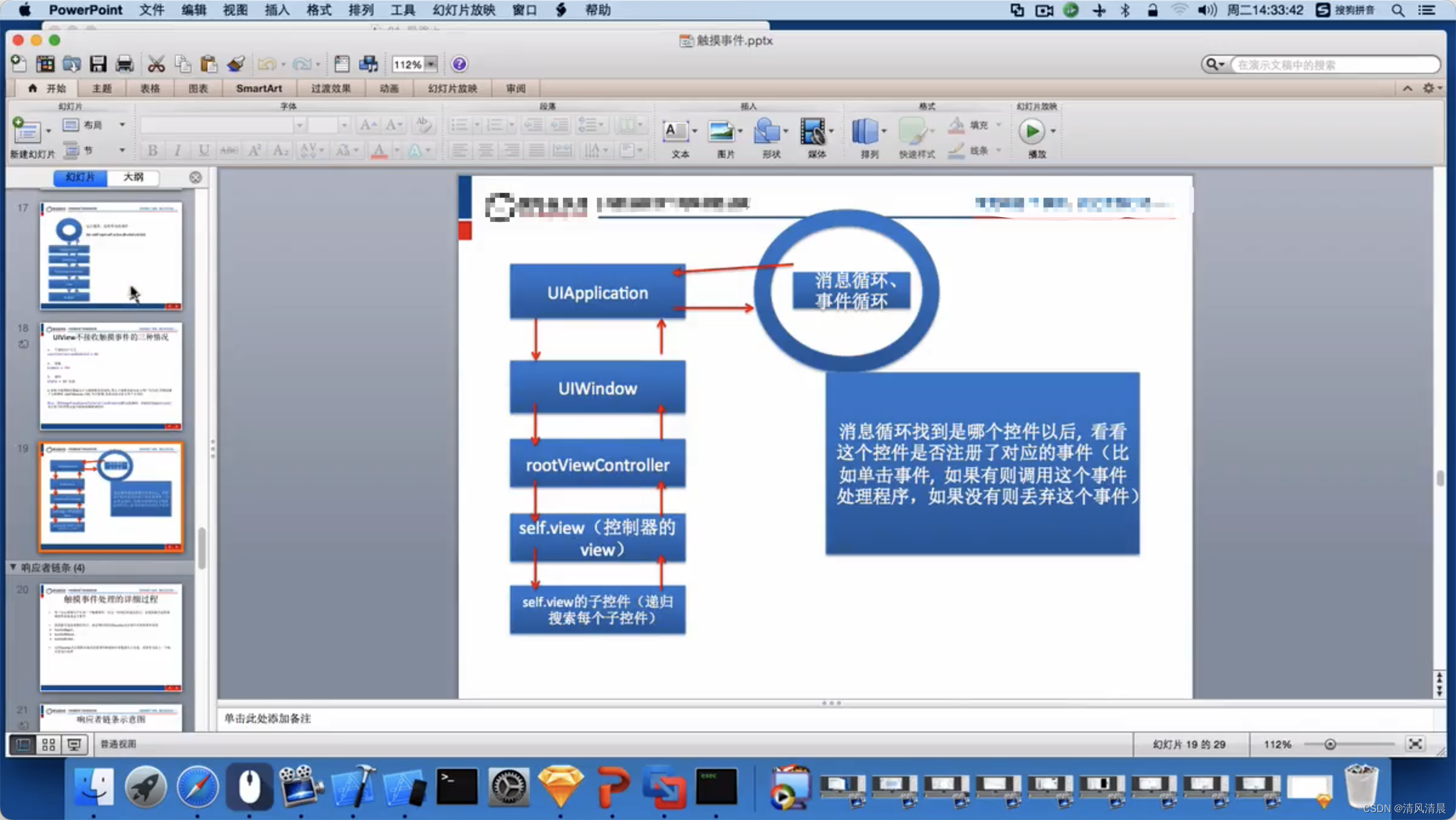
Task: Click the vertical scrollbar of slide editor
Action: pos(1440,479)
